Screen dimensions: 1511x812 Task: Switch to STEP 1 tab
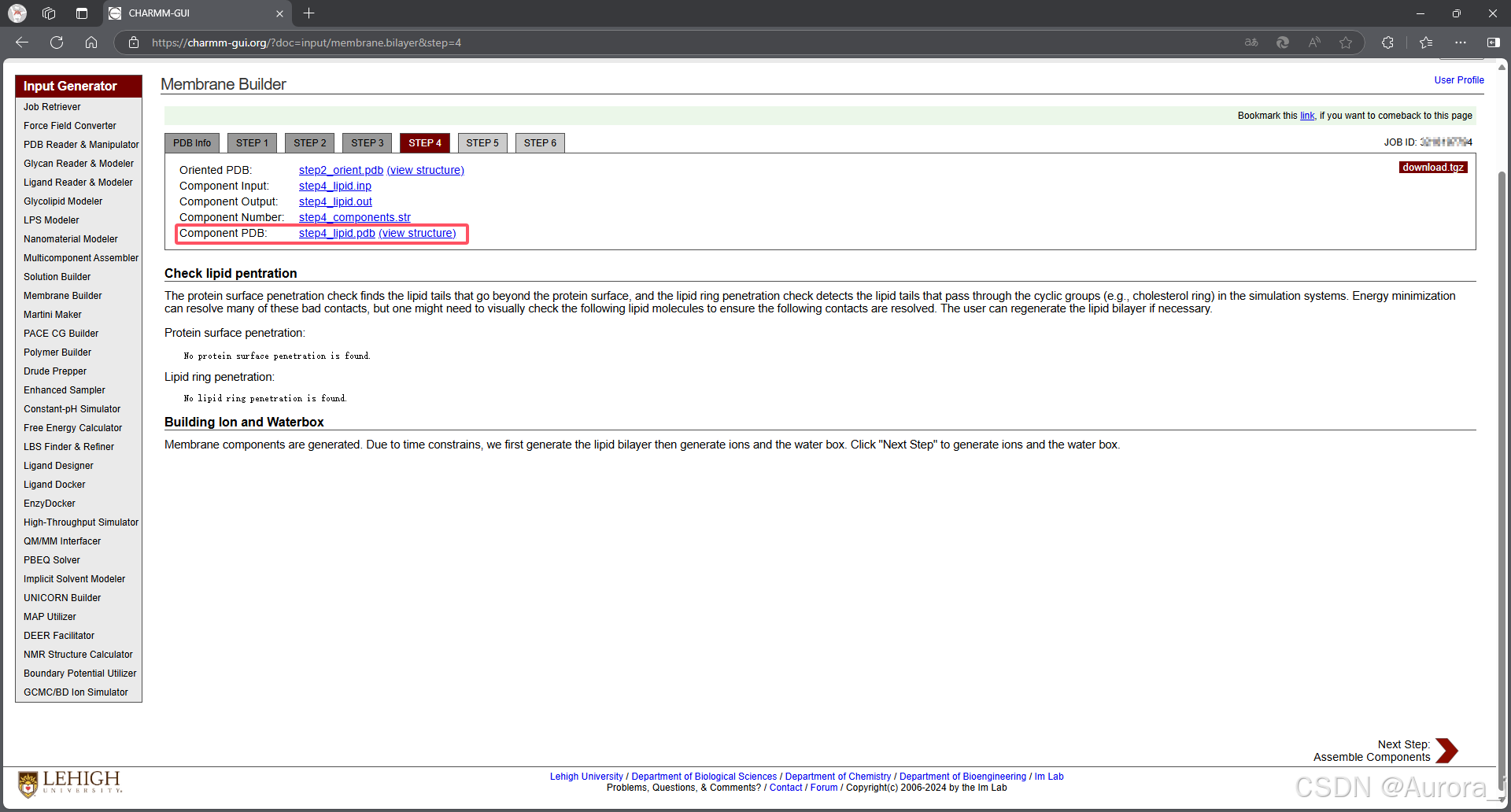tap(252, 143)
